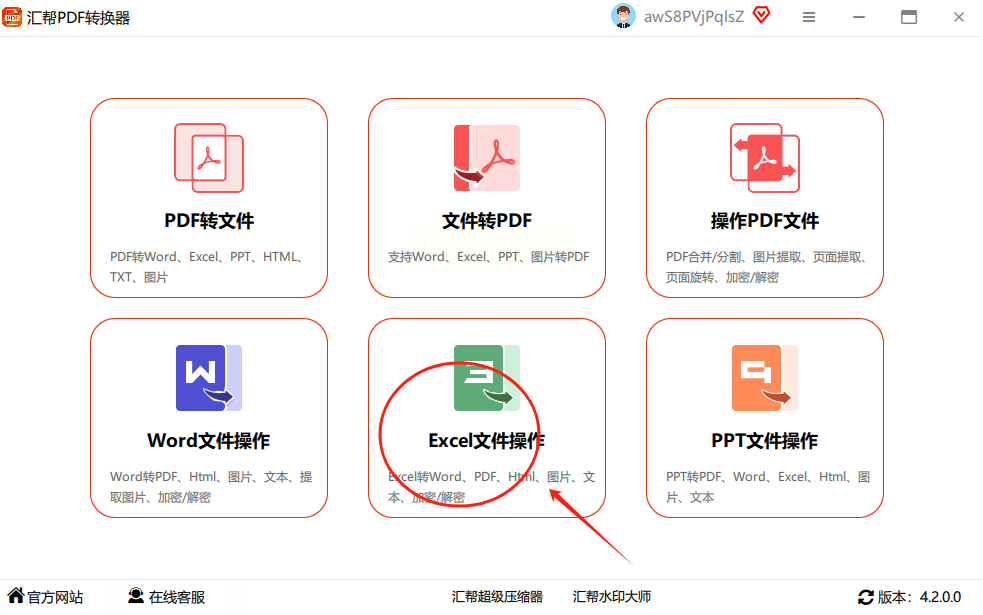Click the 文件转PDF description text
Viewport: 983px width, 615px height.
click(488, 257)
